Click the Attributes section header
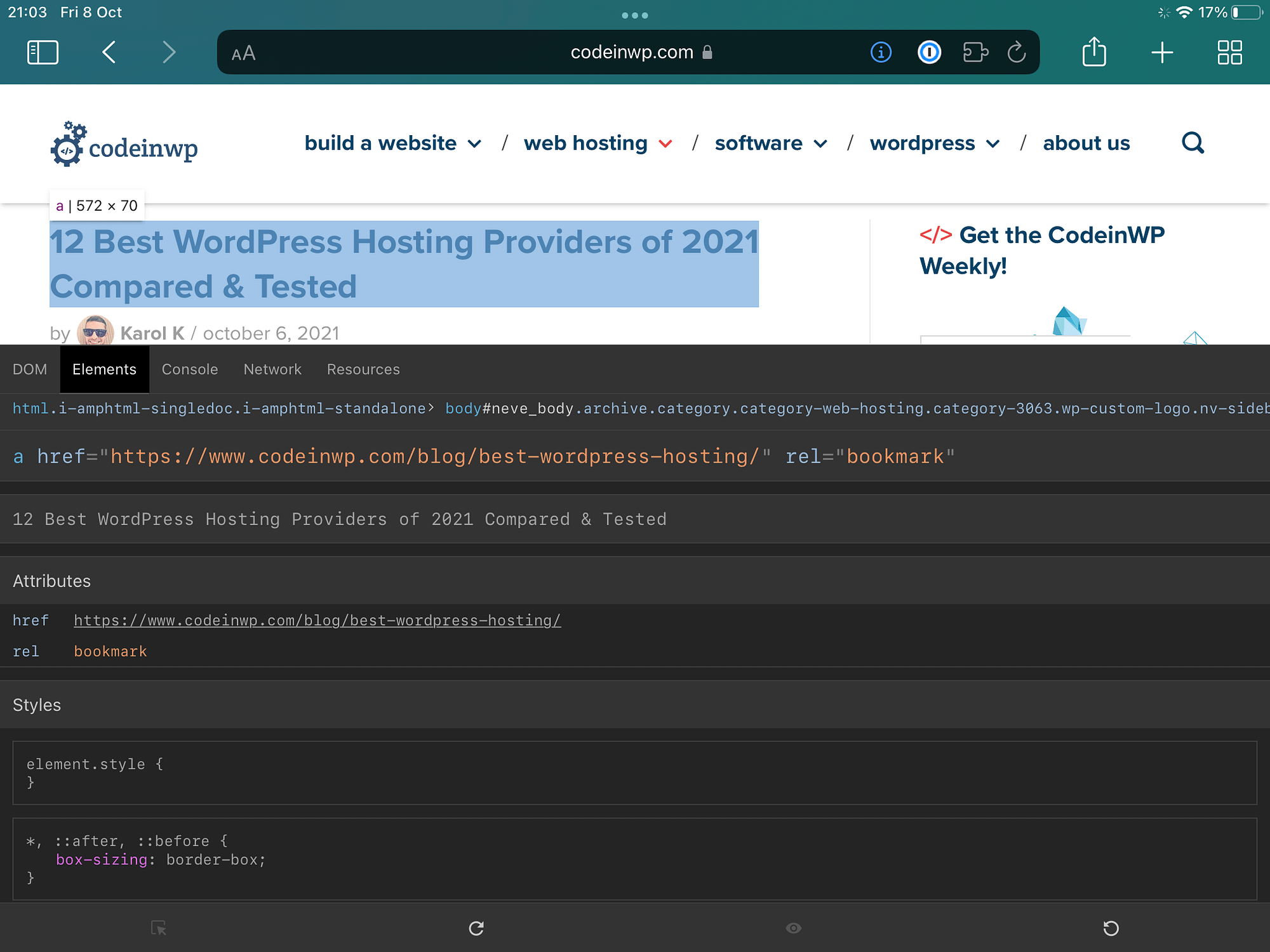This screenshot has height=952, width=1270. (x=635, y=581)
